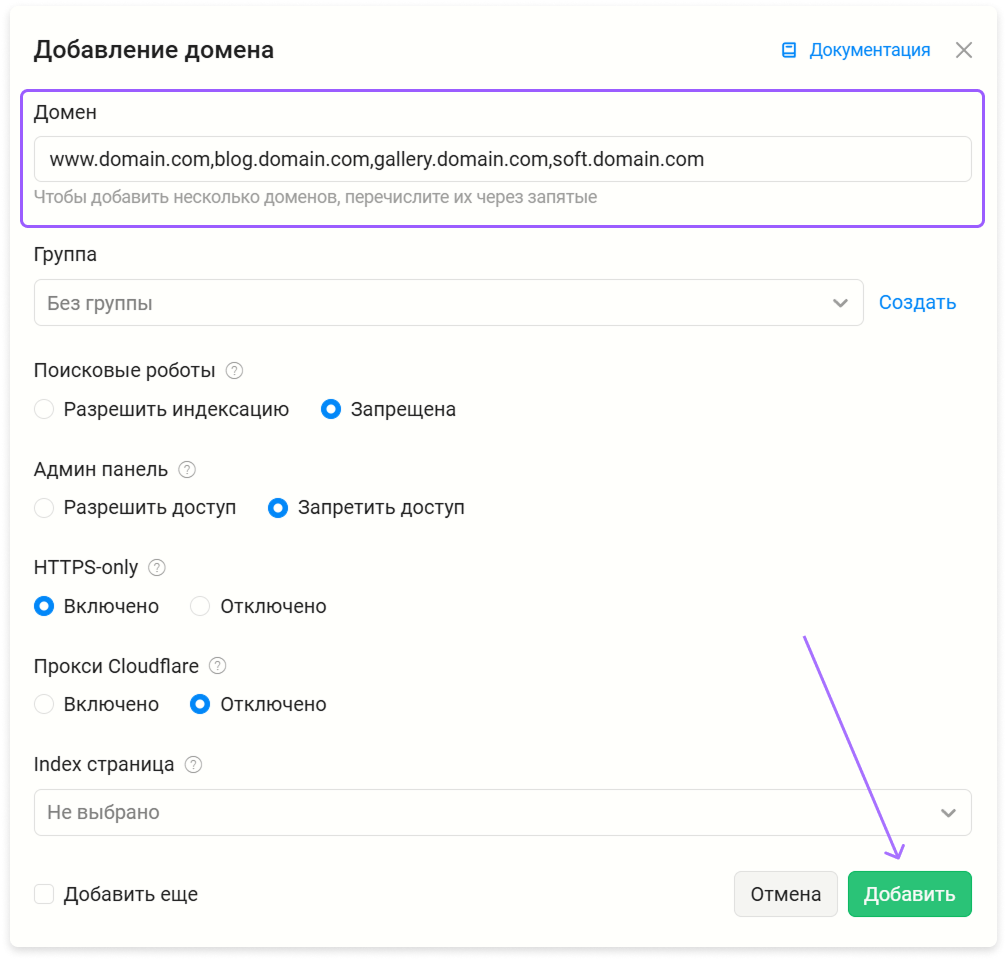The height and width of the screenshot is (961, 1007).
Task: Close the Добавление домена dialog
Action: tap(963, 50)
